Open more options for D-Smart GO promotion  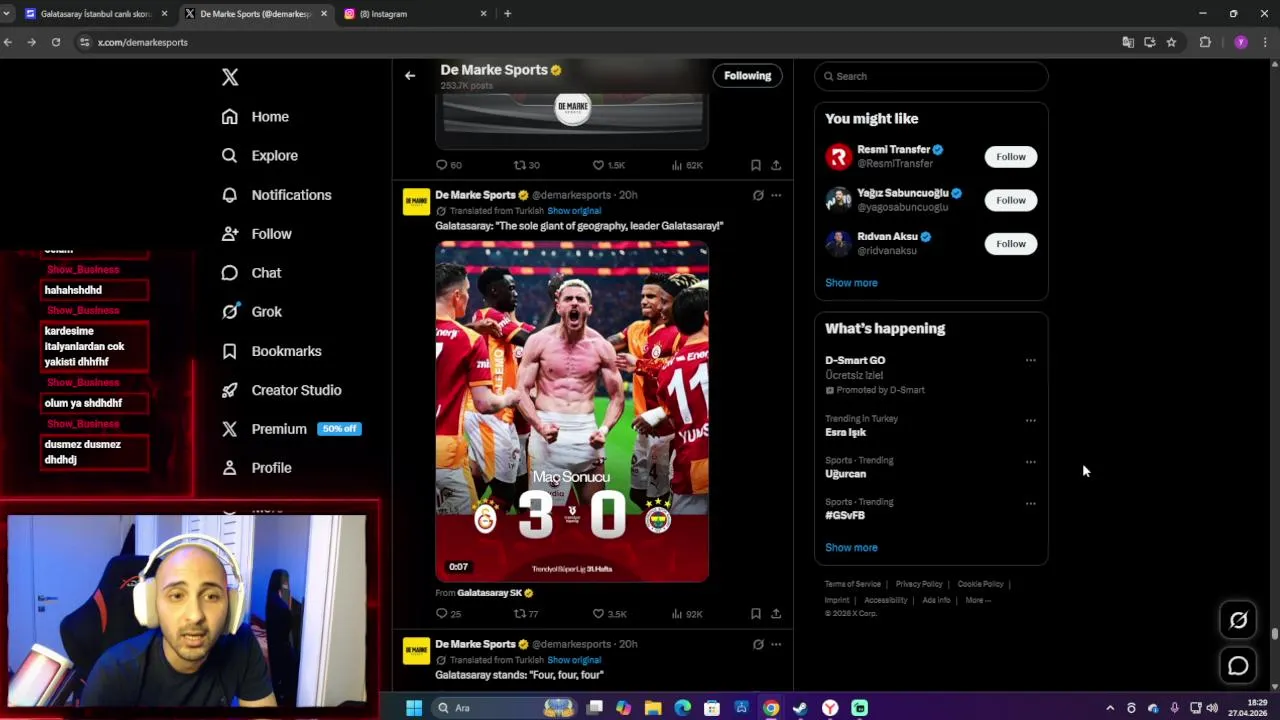tap(1030, 361)
